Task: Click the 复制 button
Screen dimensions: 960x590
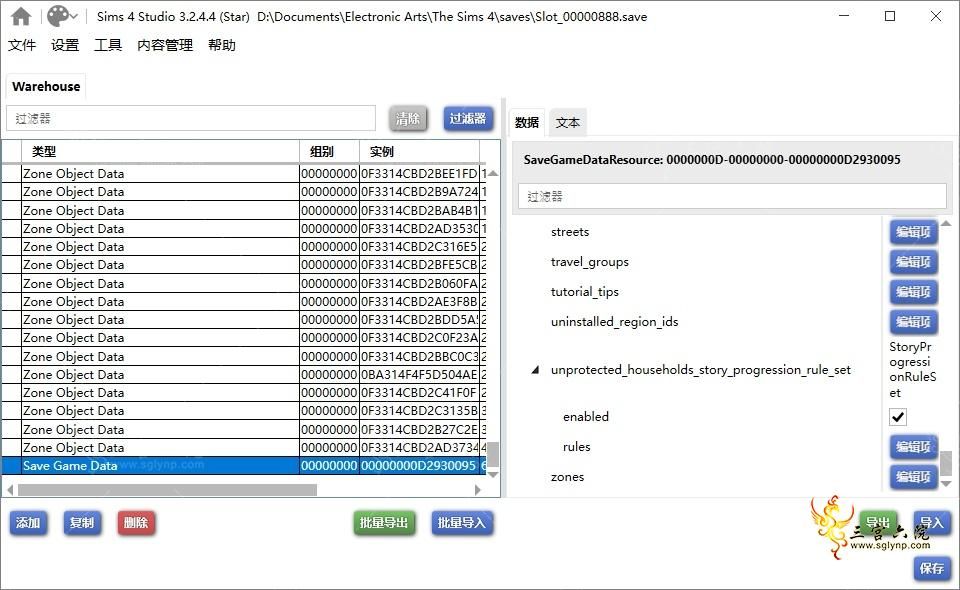Action: 82,523
